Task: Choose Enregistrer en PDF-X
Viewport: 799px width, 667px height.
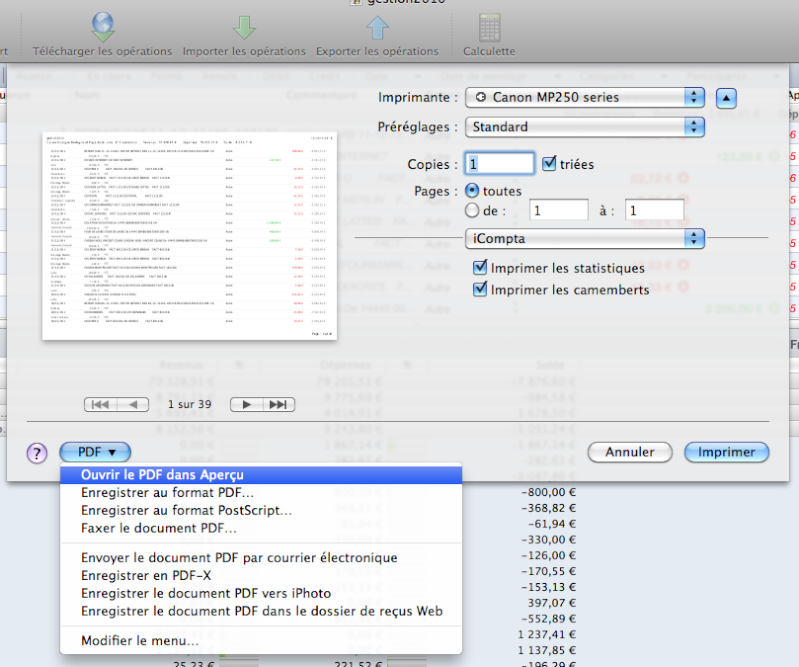Action: pyautogui.click(x=261, y=576)
